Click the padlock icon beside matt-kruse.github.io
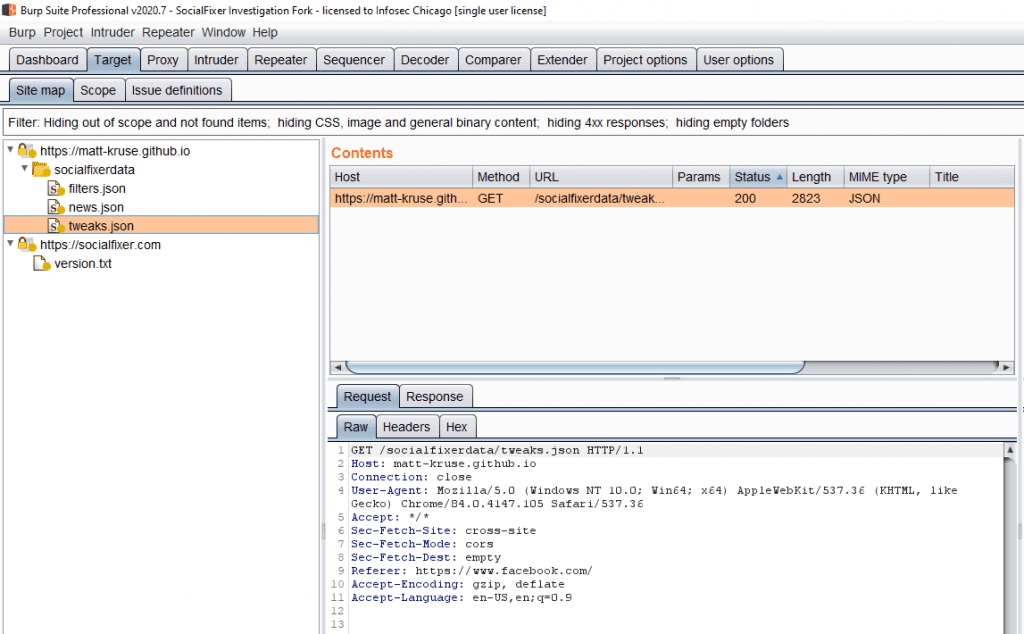Screen dimensions: 1024x634 point(24,148)
